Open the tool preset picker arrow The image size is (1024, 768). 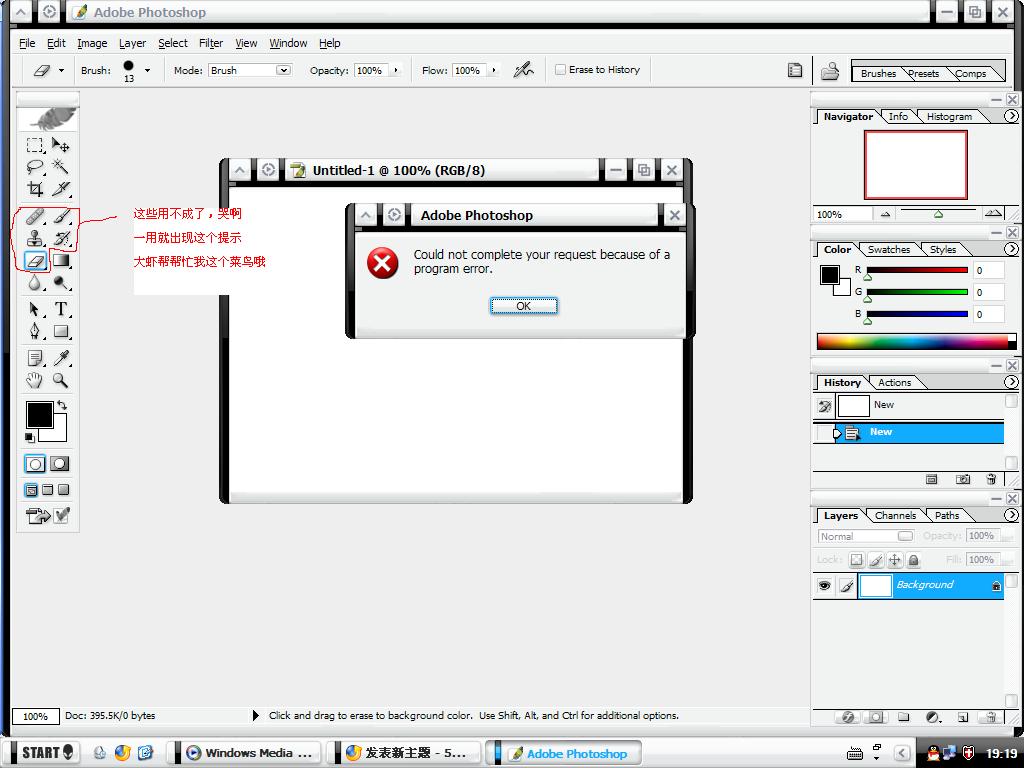[61, 70]
